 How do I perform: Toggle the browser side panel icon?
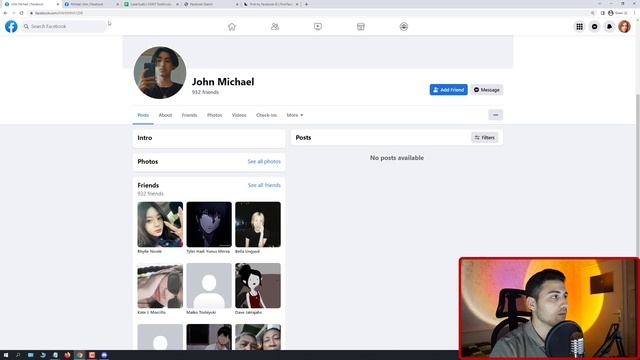pyautogui.click(x=602, y=13)
